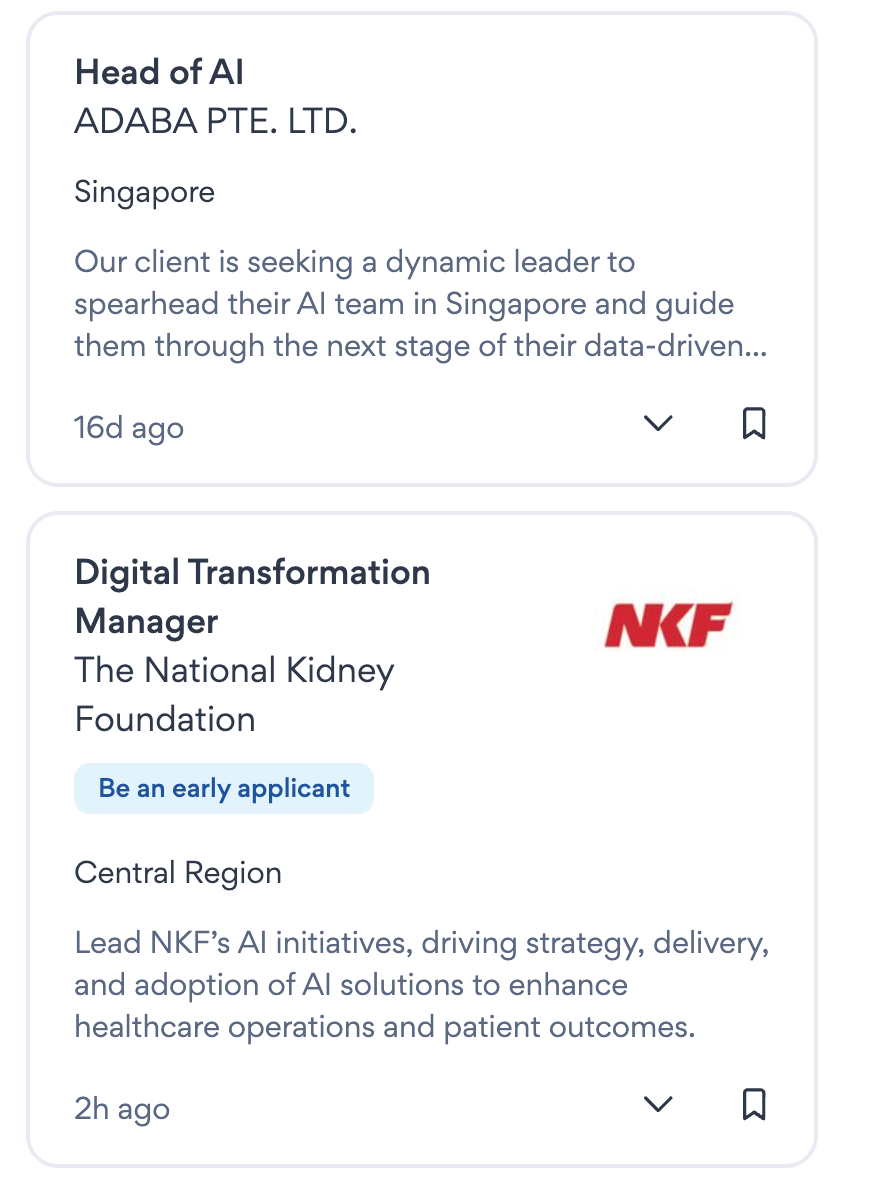
Task: Expand the Head of AI job details
Action: click(x=657, y=424)
